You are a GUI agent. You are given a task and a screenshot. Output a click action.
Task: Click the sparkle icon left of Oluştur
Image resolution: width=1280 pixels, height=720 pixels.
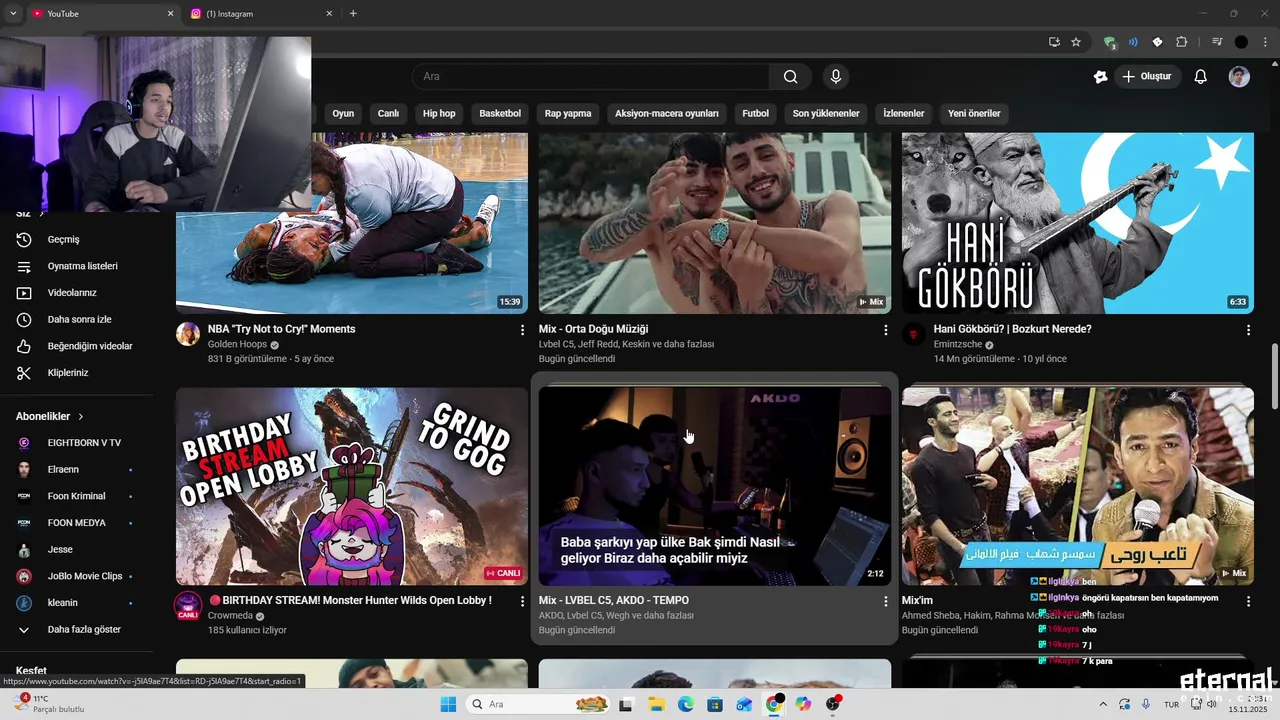(x=1100, y=77)
